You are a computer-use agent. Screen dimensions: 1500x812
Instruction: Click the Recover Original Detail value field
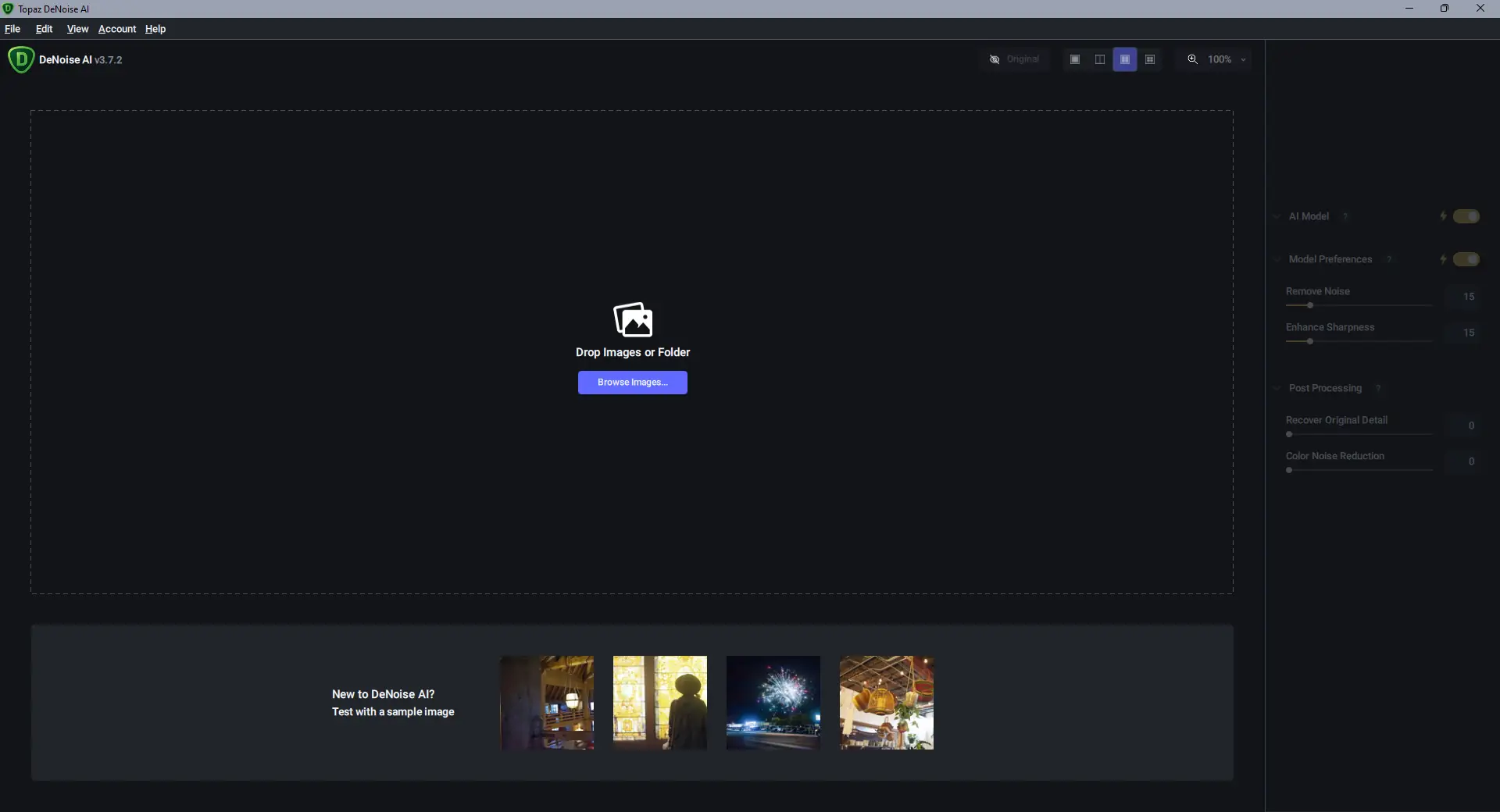1462,426
